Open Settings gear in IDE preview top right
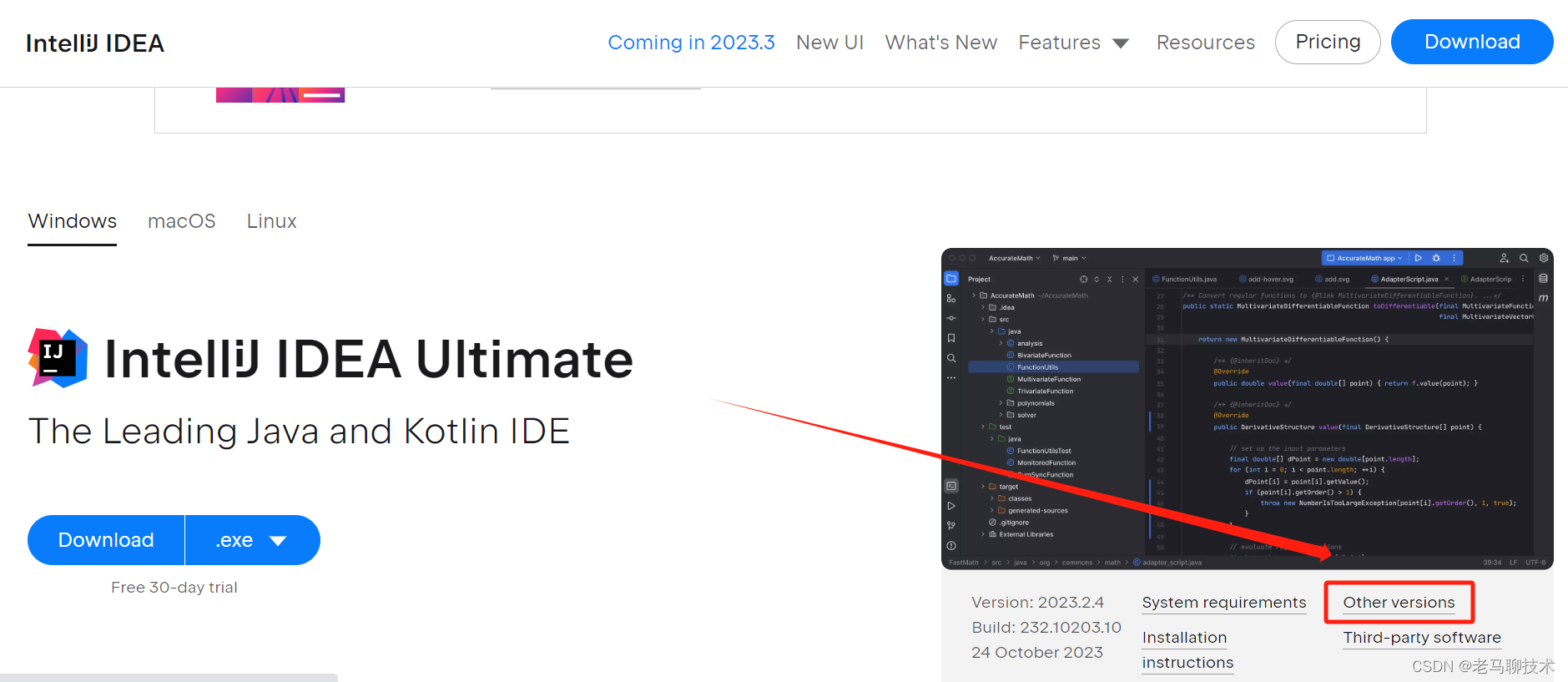The image size is (1568, 682). pos(1544,258)
